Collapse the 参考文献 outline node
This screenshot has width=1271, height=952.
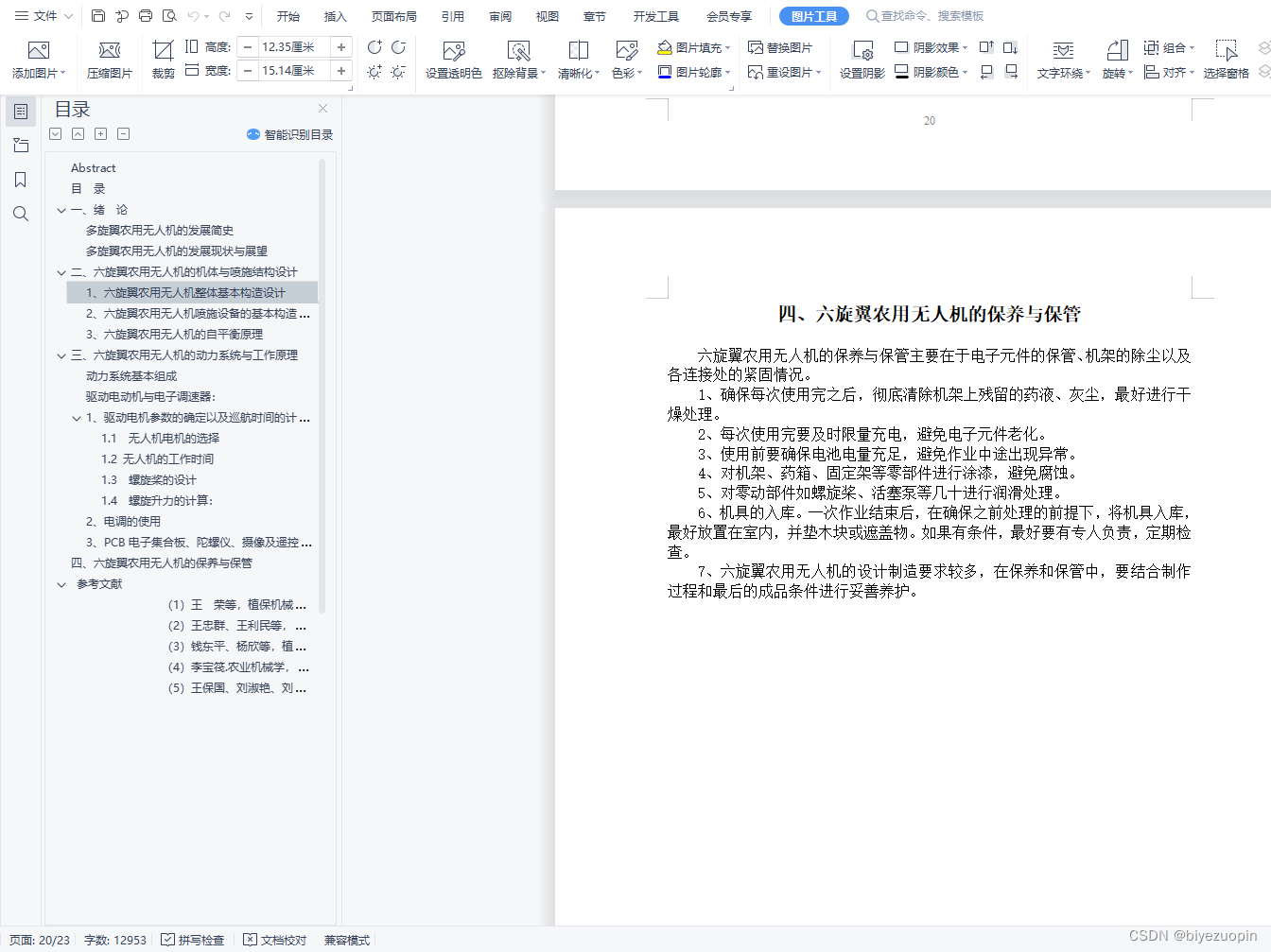coord(61,585)
